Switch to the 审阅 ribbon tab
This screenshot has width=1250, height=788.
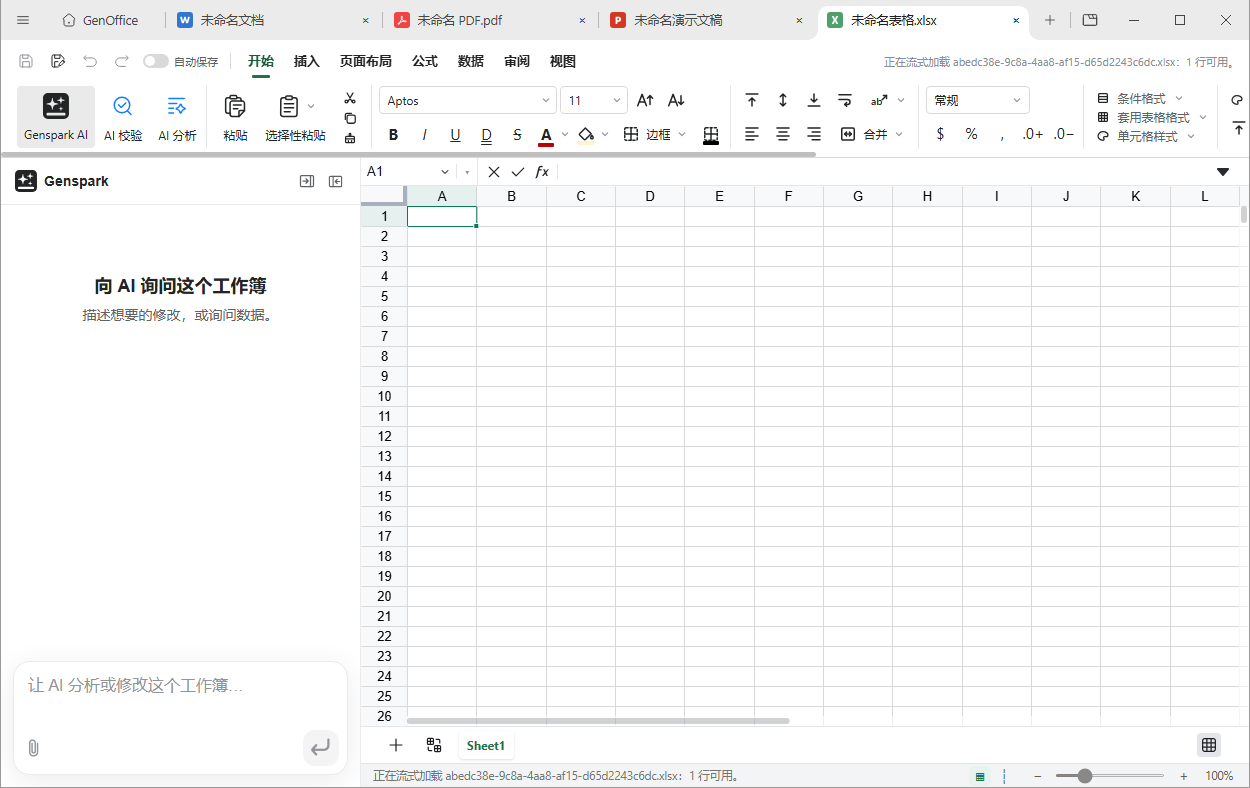[x=517, y=61]
